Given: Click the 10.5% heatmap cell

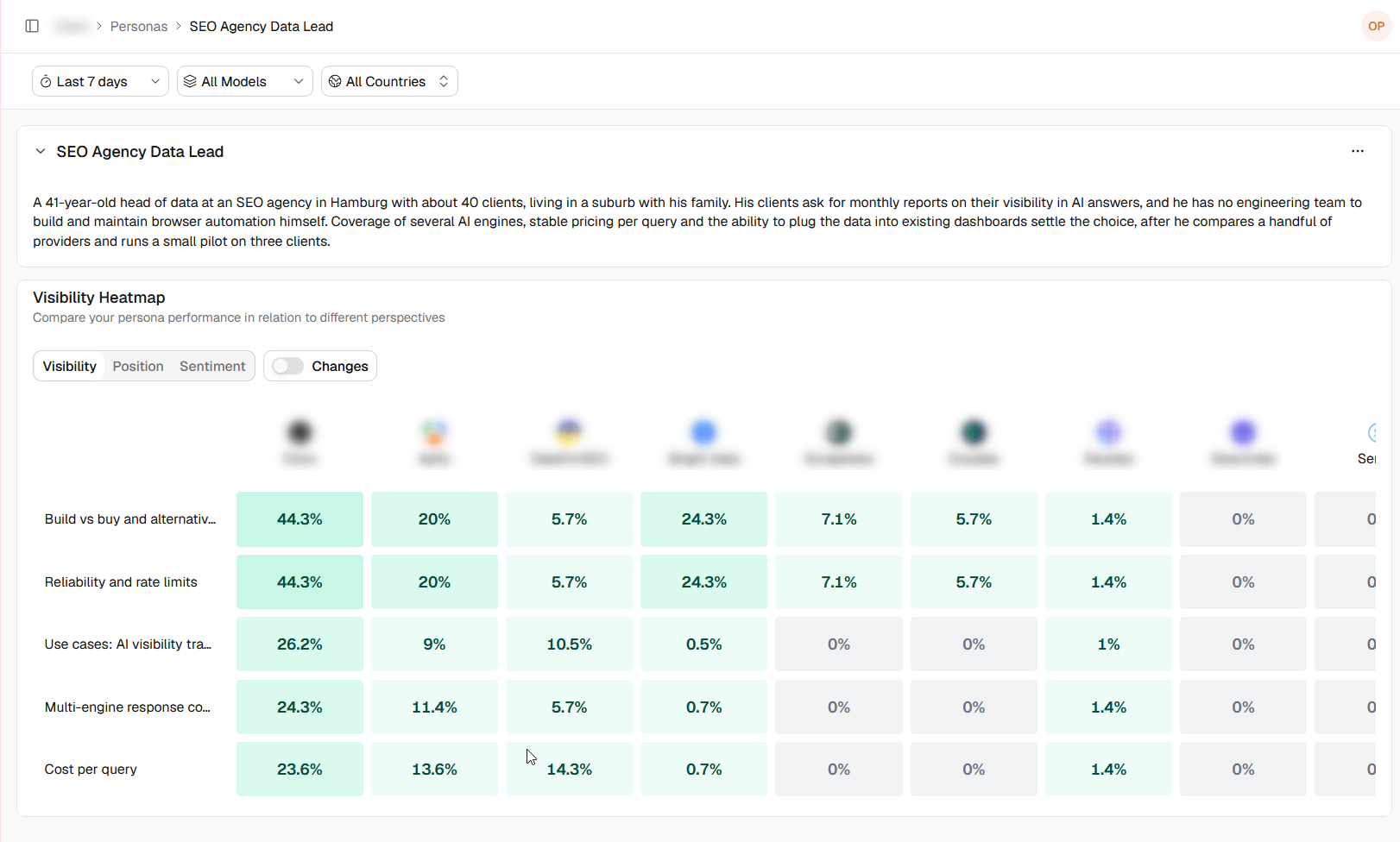Looking at the screenshot, I should 569,644.
